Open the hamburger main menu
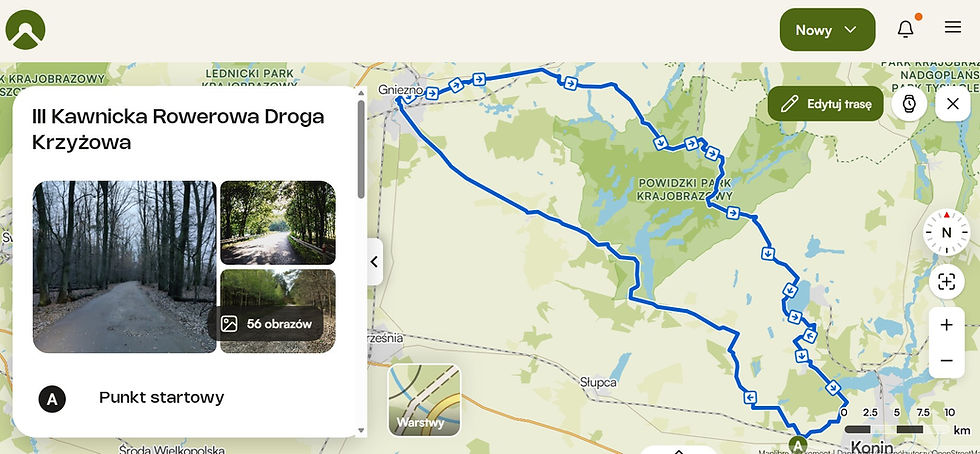 [x=952, y=27]
